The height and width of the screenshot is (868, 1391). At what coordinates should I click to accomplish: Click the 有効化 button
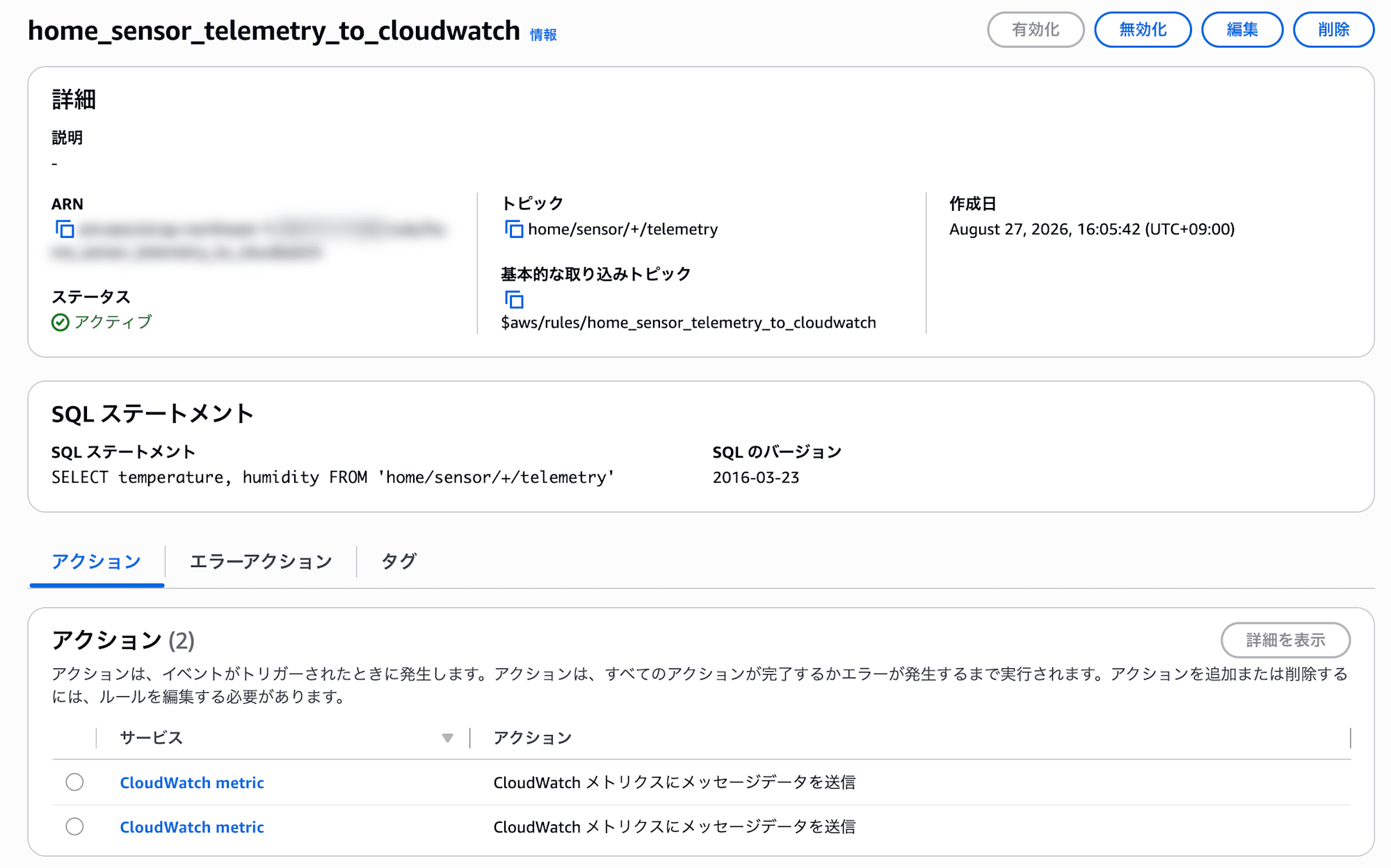(x=1036, y=30)
